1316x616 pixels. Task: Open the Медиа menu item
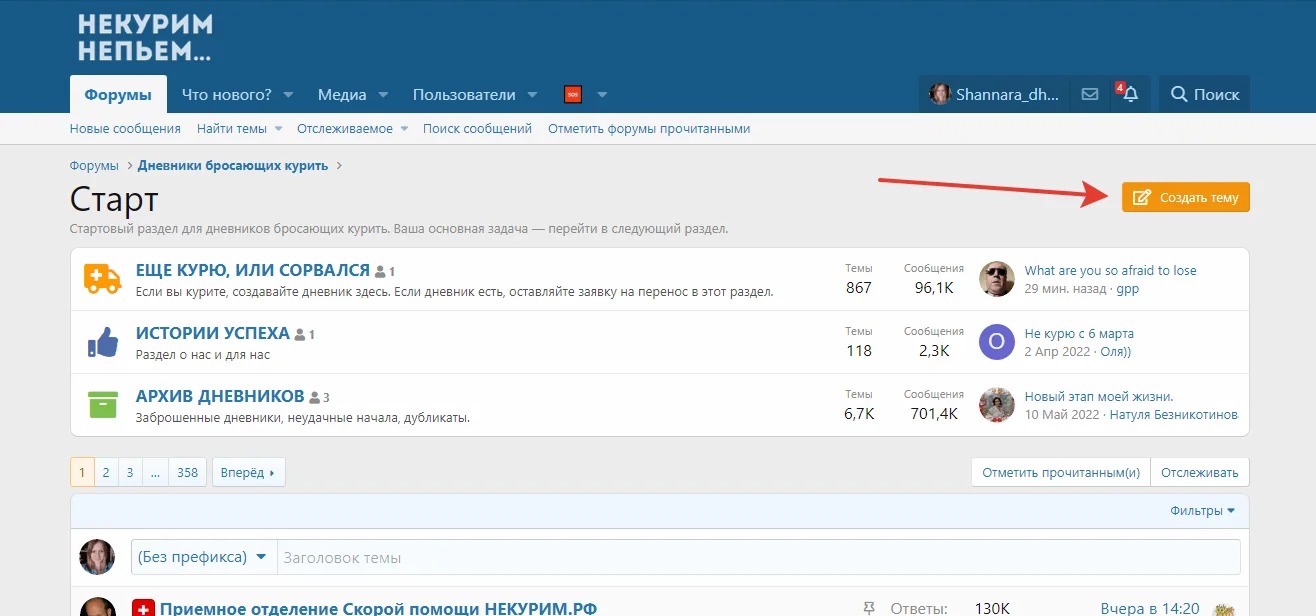click(341, 95)
